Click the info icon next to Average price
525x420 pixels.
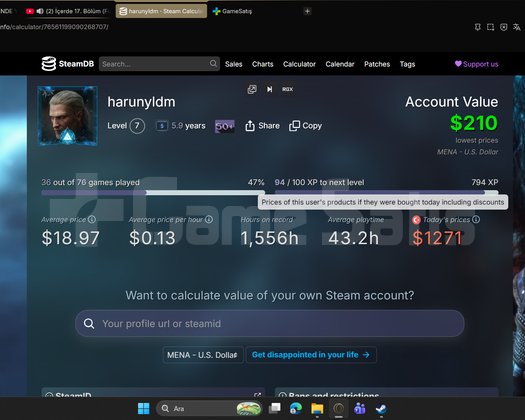[92, 219]
